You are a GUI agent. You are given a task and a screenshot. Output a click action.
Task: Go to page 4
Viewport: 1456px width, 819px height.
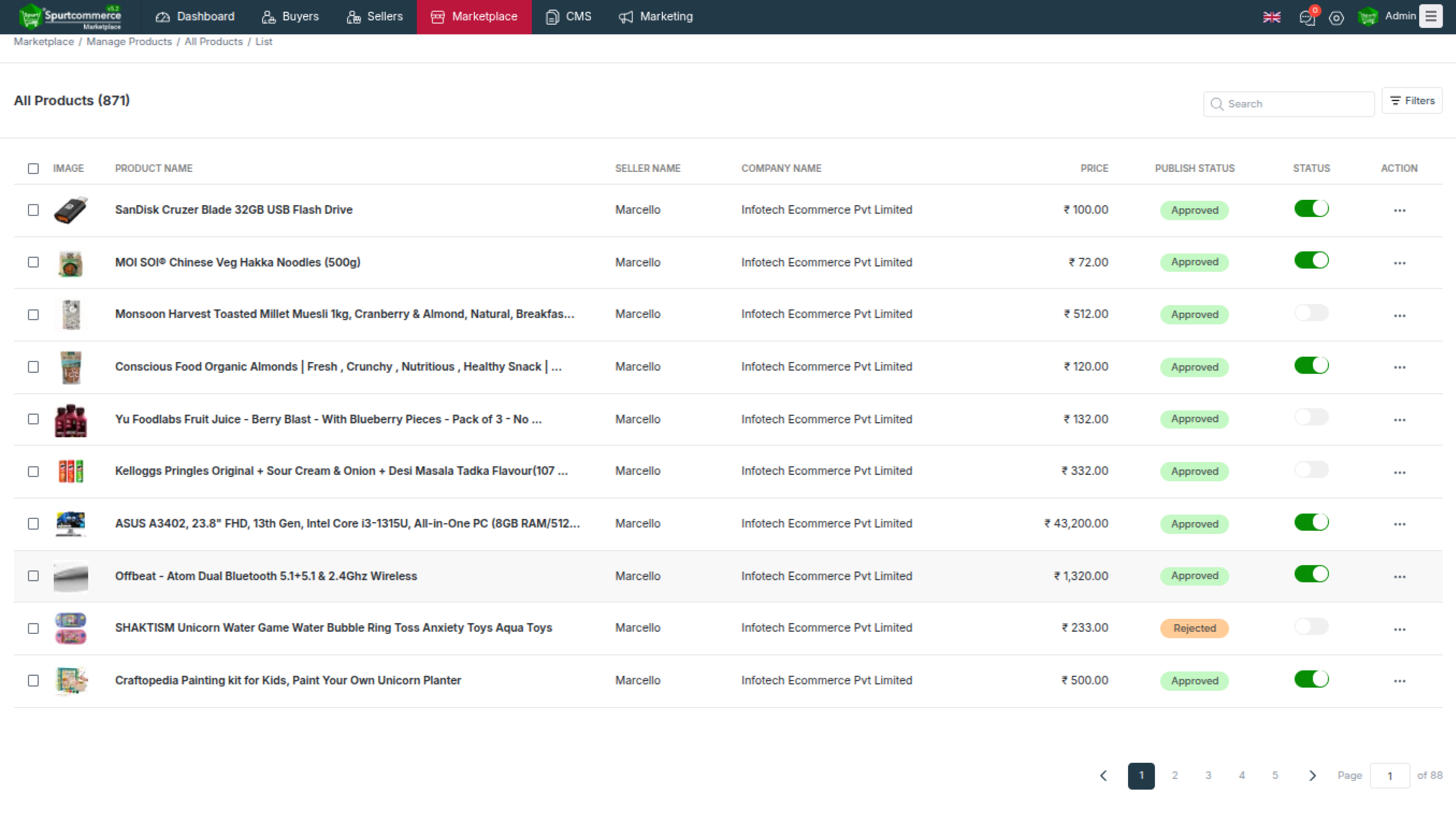(x=1242, y=775)
